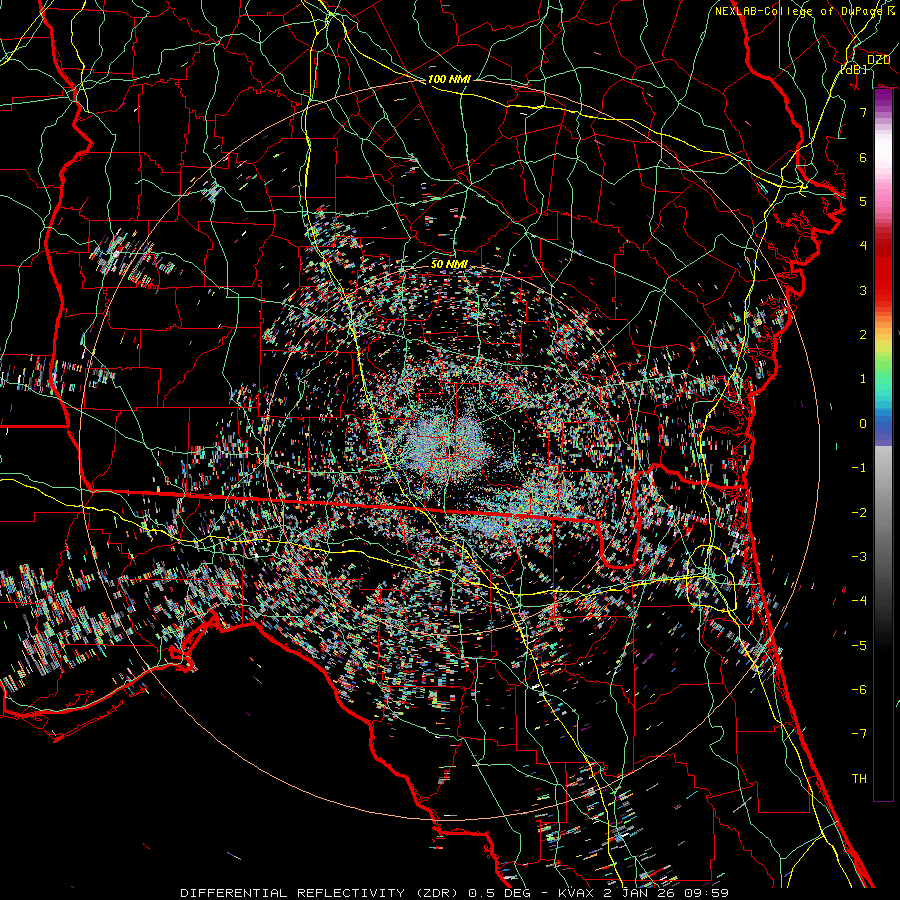Click the 7 dB scale value
Screen dimensions: 900x900
[x=863, y=112]
